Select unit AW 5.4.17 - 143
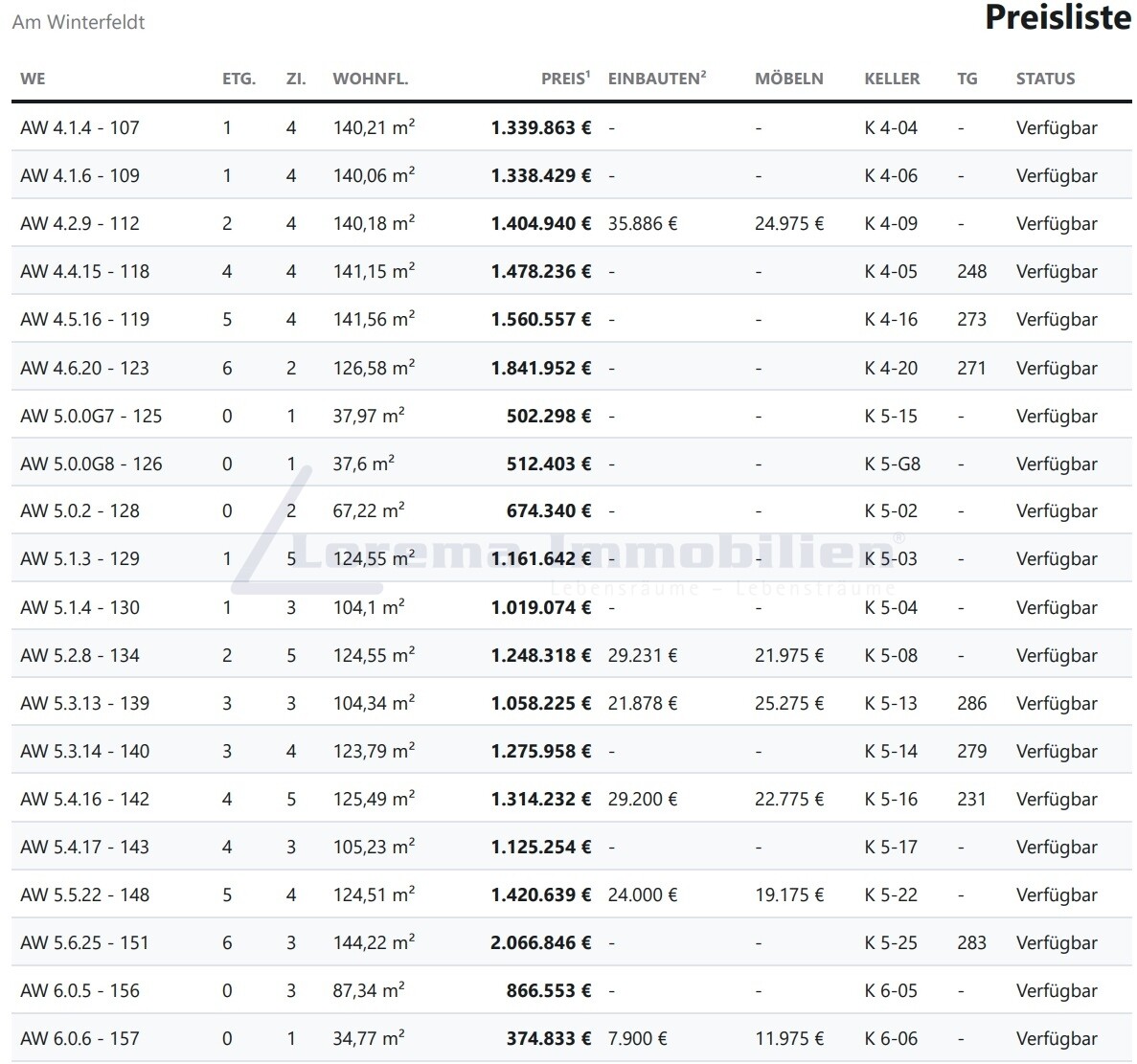This screenshot has height=1064, width=1137. click(85, 847)
